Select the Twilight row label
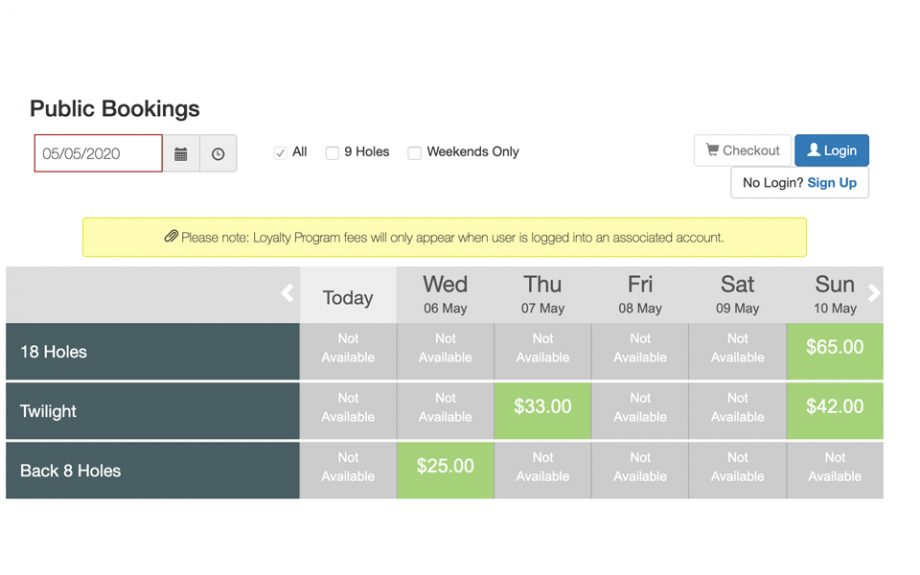The height and width of the screenshot is (575, 920). tap(152, 411)
